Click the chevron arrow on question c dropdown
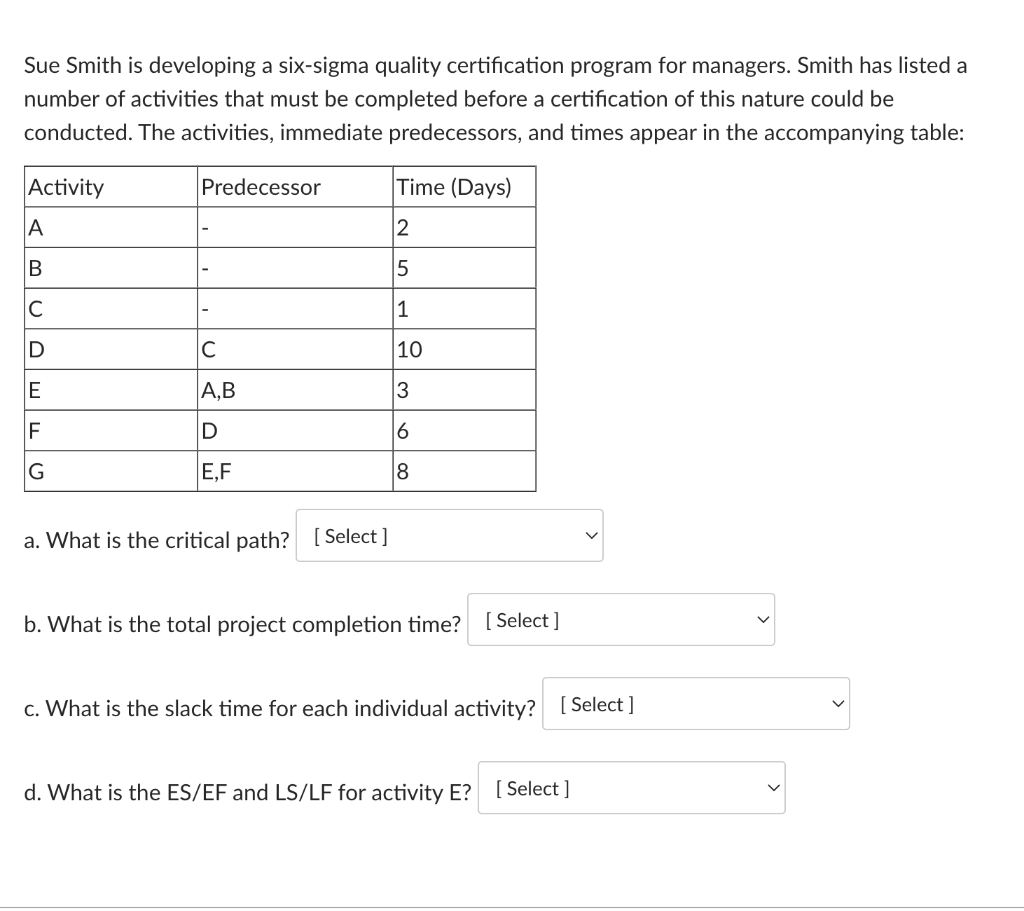 click(x=838, y=704)
